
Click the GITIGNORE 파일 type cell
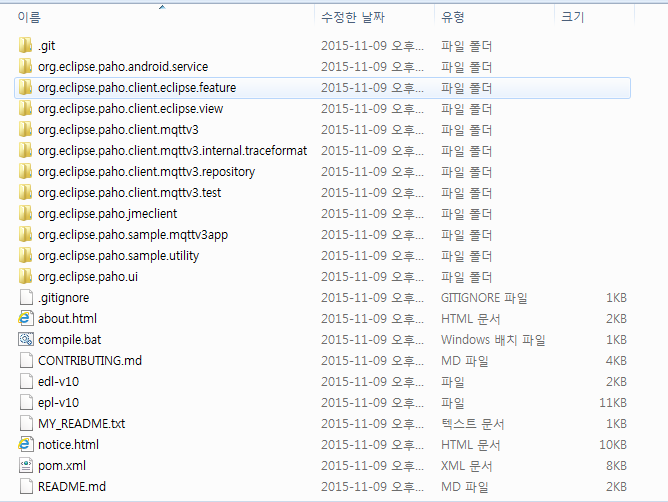click(x=484, y=297)
